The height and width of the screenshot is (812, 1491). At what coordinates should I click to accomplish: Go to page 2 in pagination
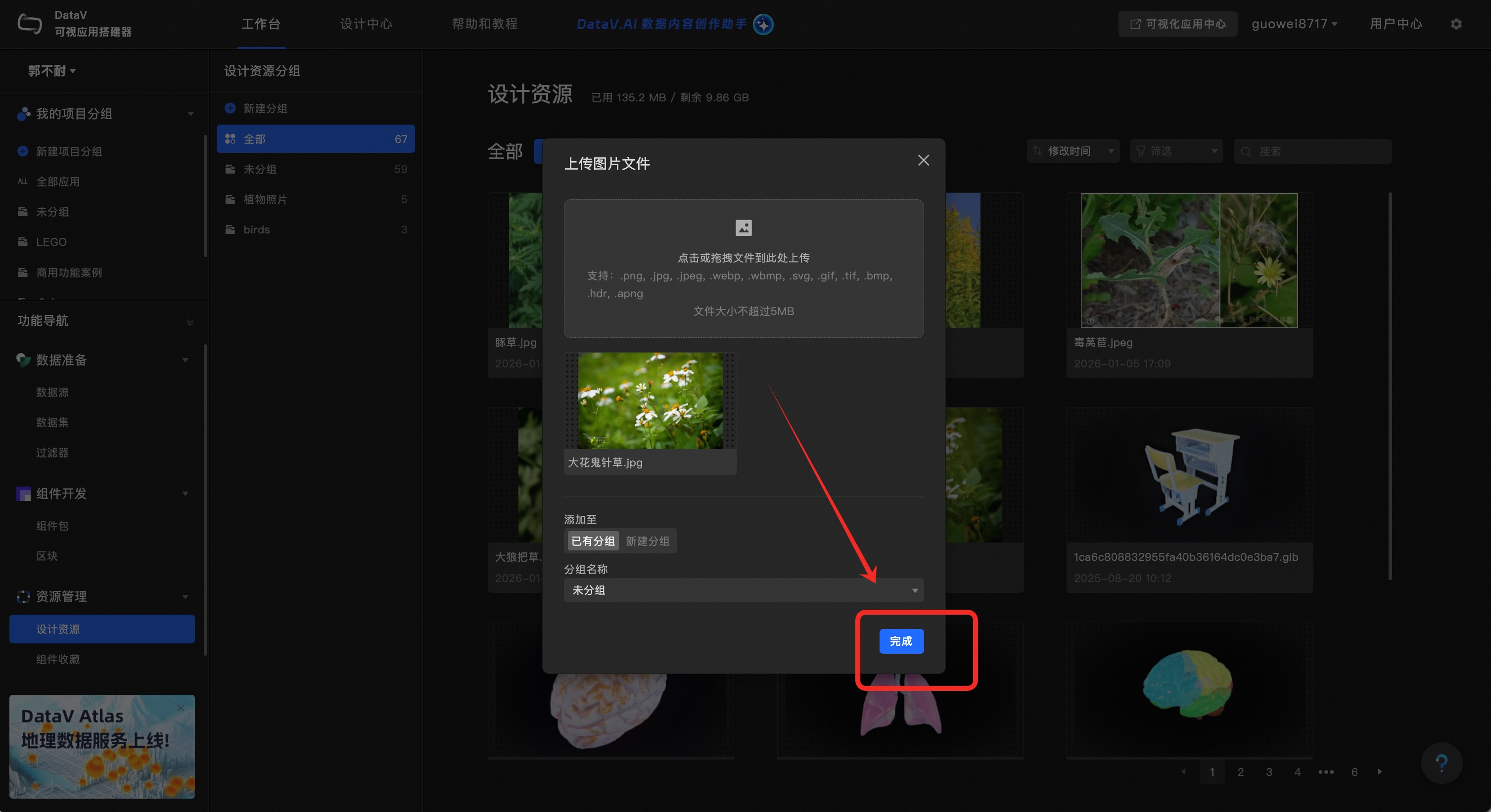point(1240,772)
